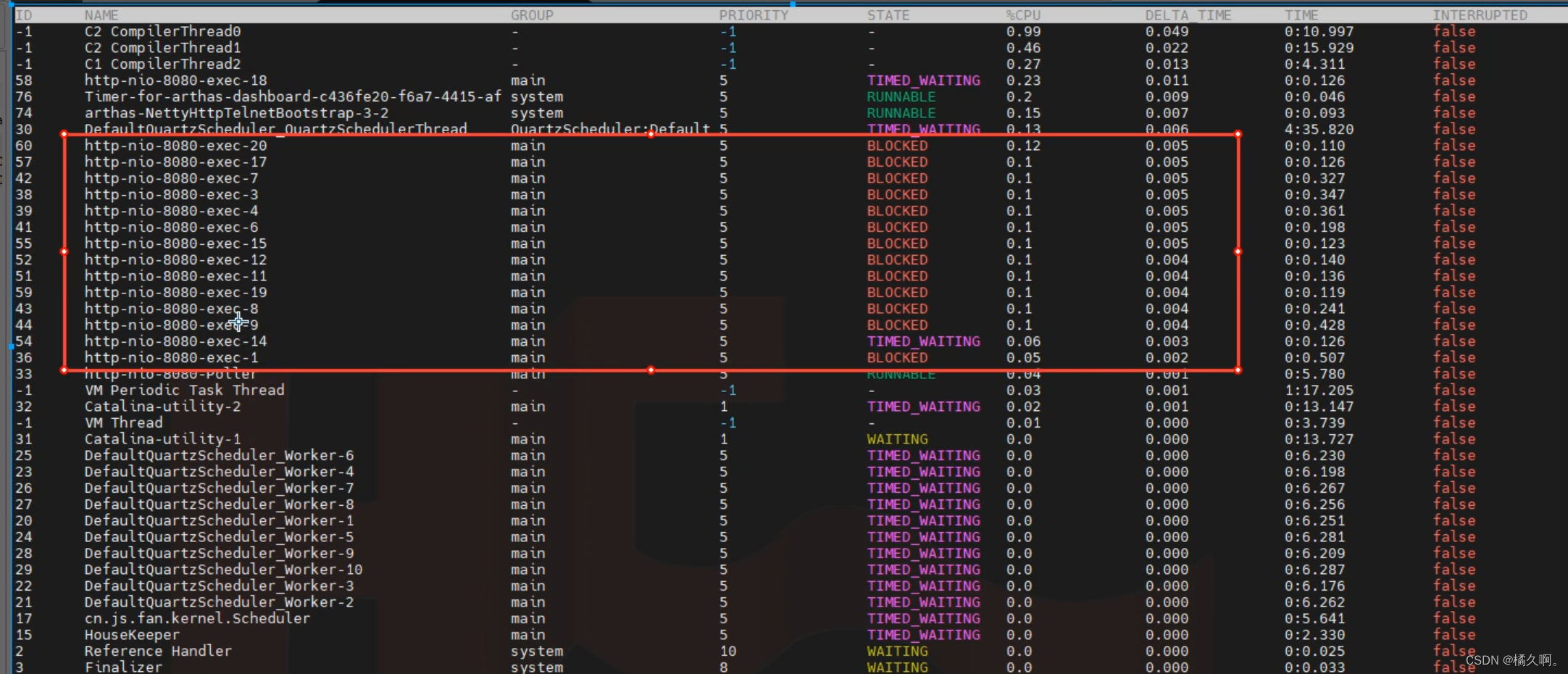Click the priority 10 of Reference Handler

[727, 652]
